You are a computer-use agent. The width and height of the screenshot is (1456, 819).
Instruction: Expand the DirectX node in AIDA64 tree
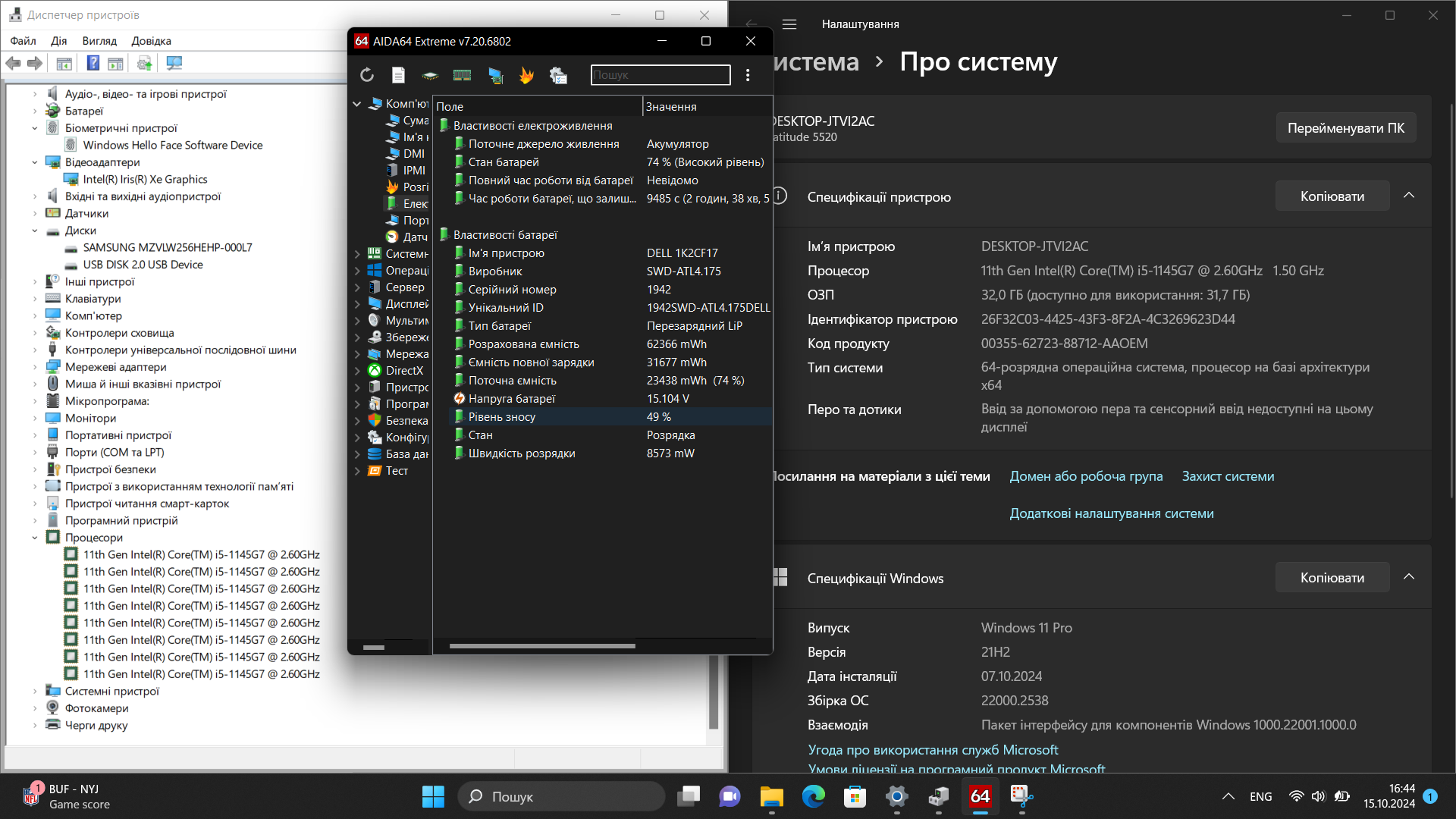coord(357,371)
